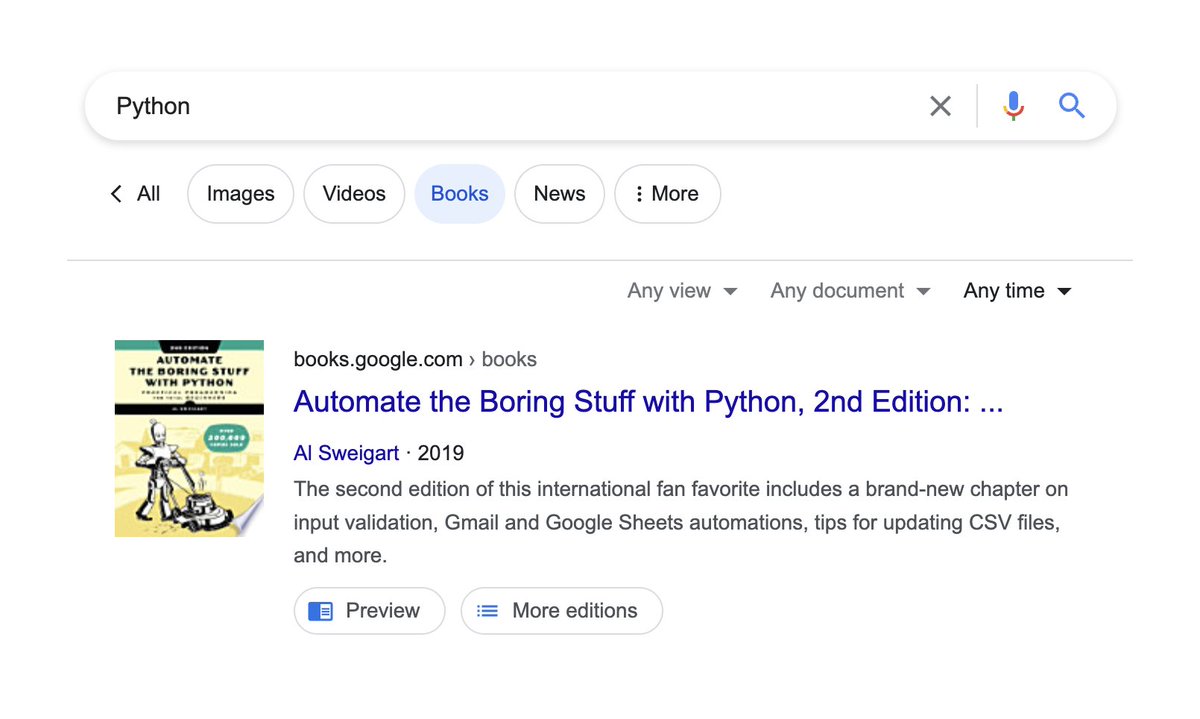Go back to the All results tab
This screenshot has width=1200, height=719.
tap(135, 194)
